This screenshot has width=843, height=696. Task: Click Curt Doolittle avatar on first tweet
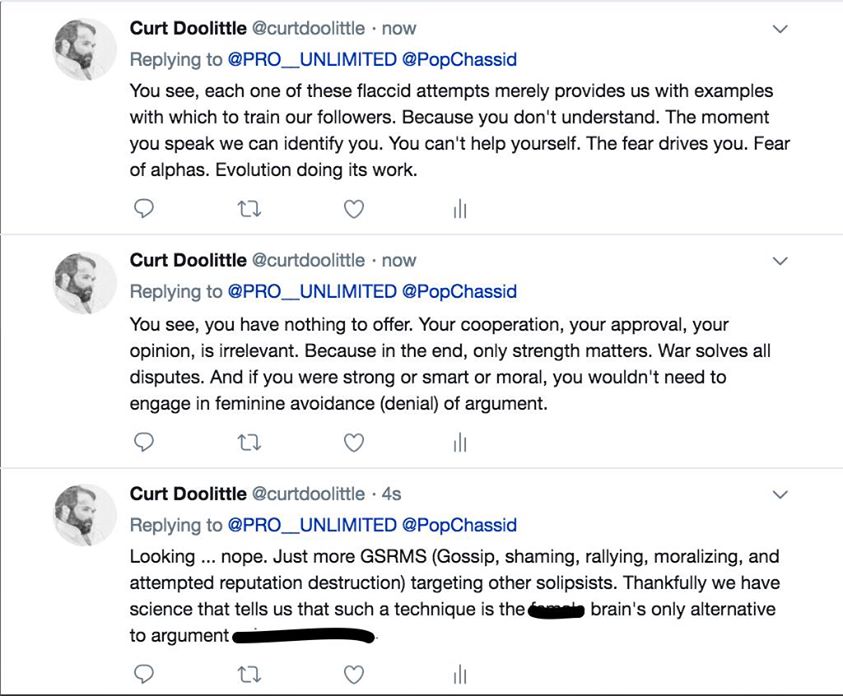(85, 50)
